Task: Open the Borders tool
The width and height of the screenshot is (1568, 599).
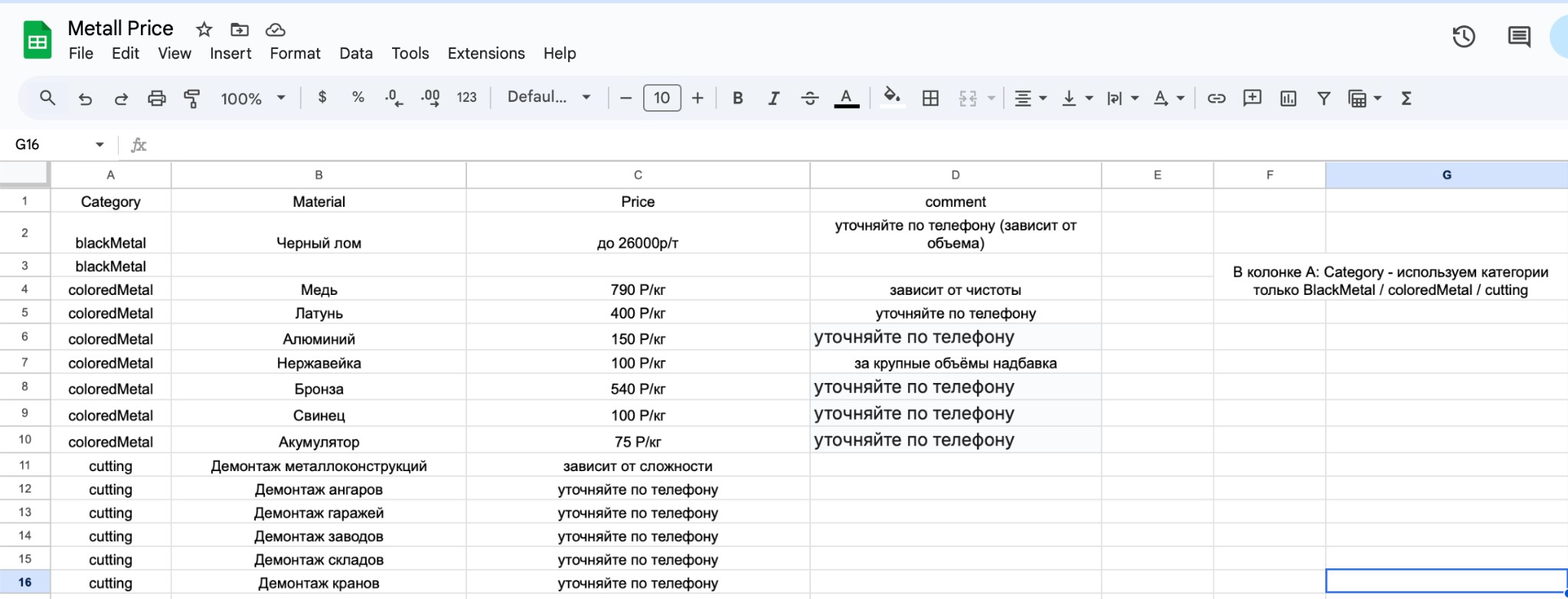Action: [x=930, y=98]
